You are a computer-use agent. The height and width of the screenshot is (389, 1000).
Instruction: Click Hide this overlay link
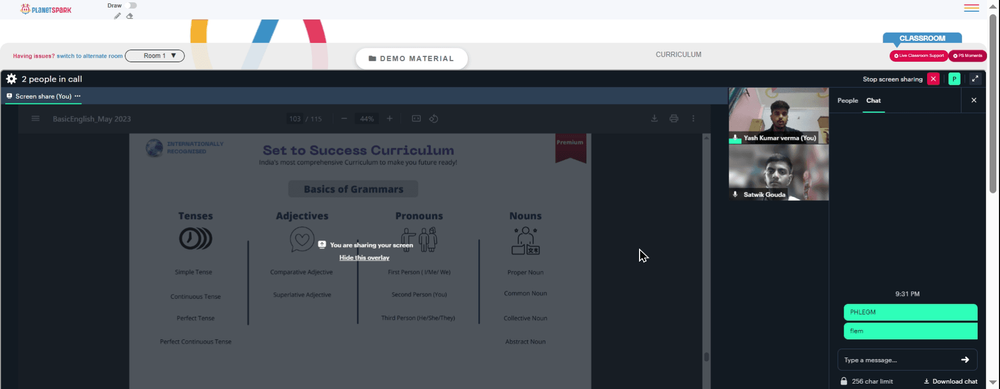coord(364,258)
